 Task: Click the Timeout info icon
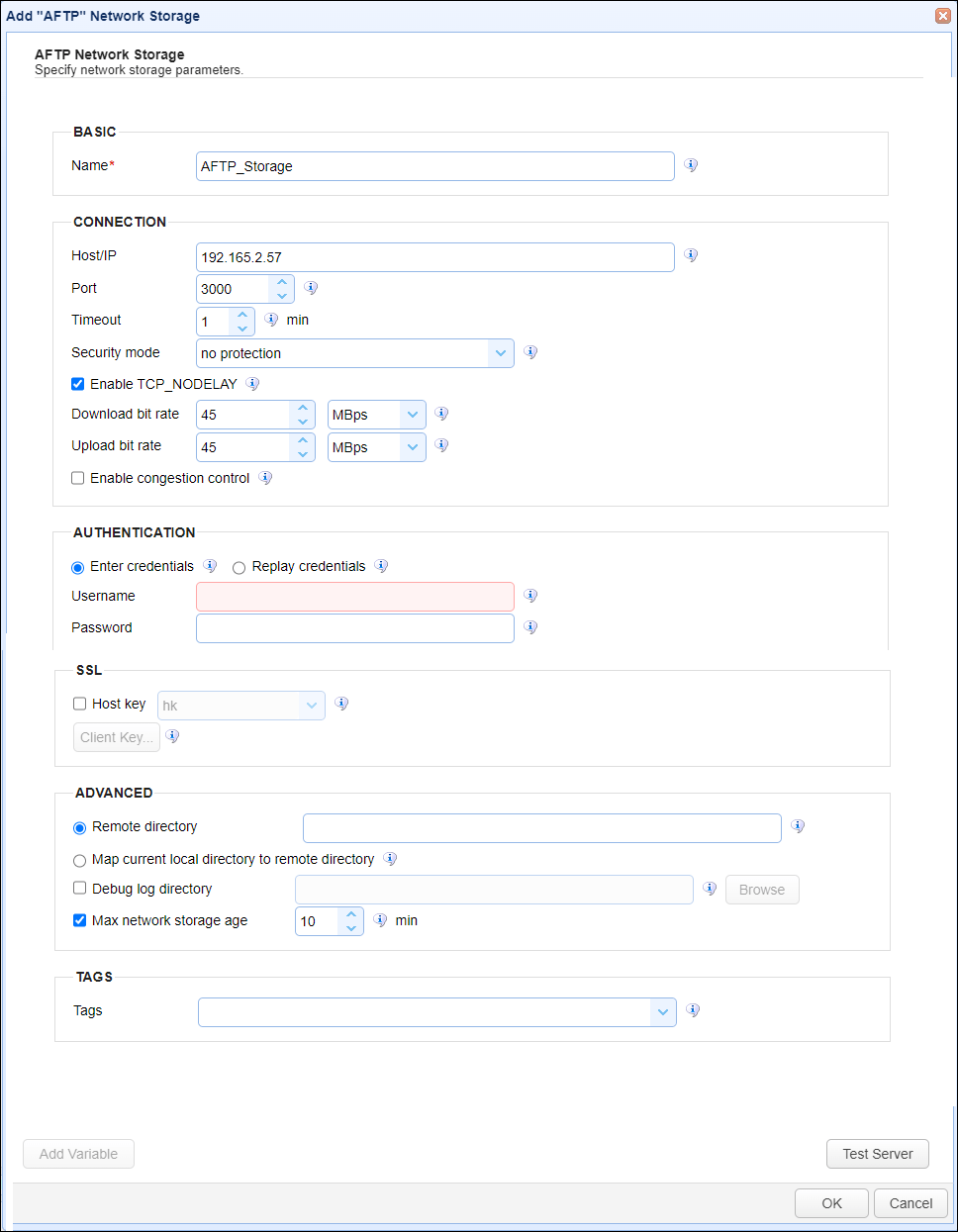tap(273, 320)
